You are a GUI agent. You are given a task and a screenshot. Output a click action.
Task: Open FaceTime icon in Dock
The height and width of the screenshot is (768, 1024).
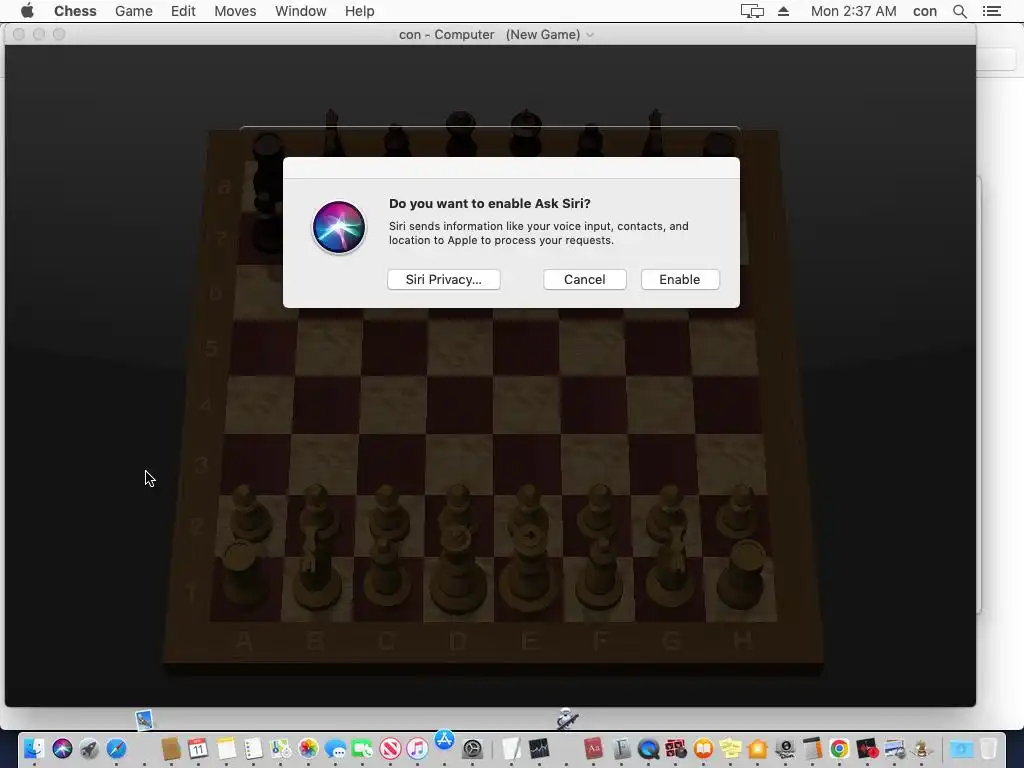(x=362, y=748)
